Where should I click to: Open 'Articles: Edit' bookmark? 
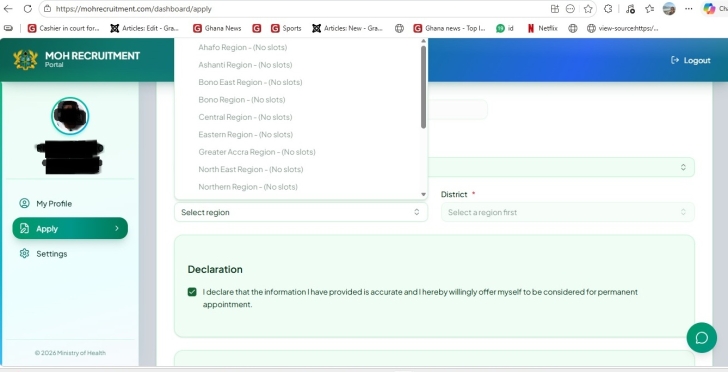pos(144,28)
